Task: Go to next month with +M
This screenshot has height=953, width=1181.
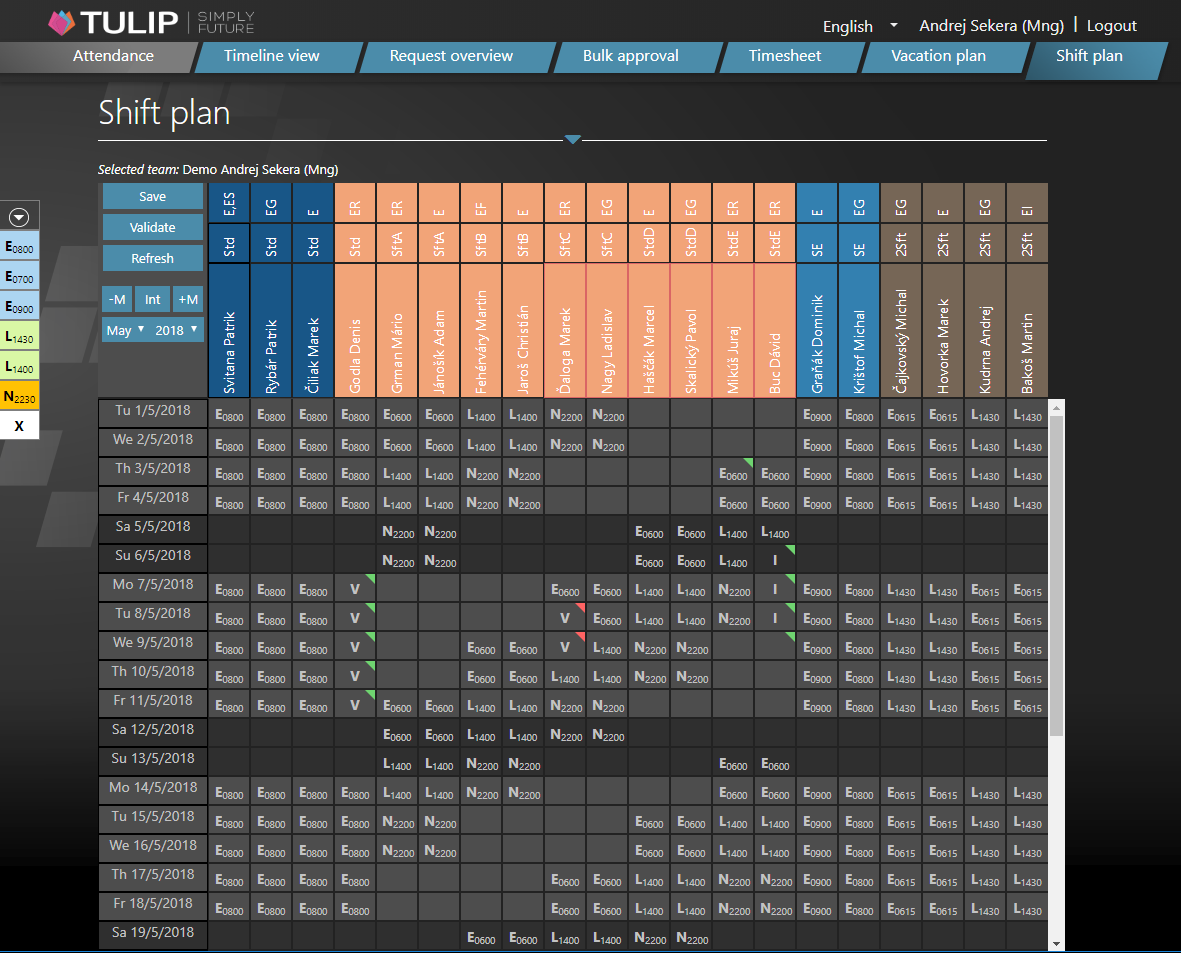Action: tap(188, 299)
